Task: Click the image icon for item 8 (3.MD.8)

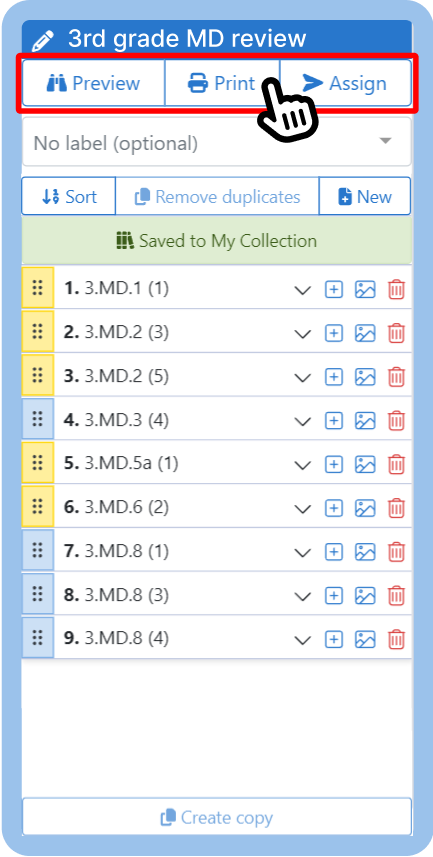Action: coord(365,595)
